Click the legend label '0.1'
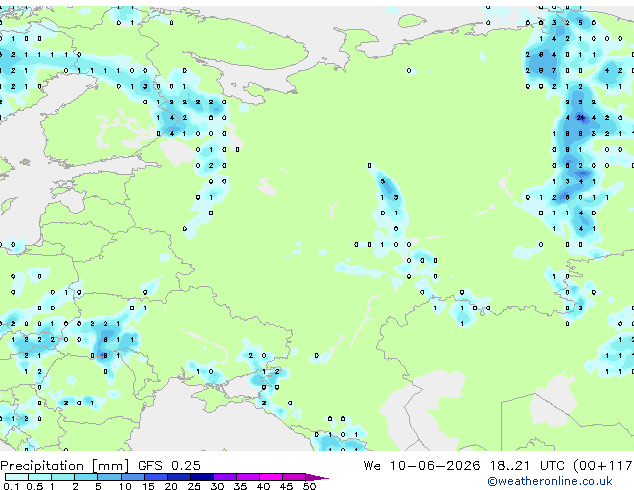The image size is (634, 490). (11, 486)
